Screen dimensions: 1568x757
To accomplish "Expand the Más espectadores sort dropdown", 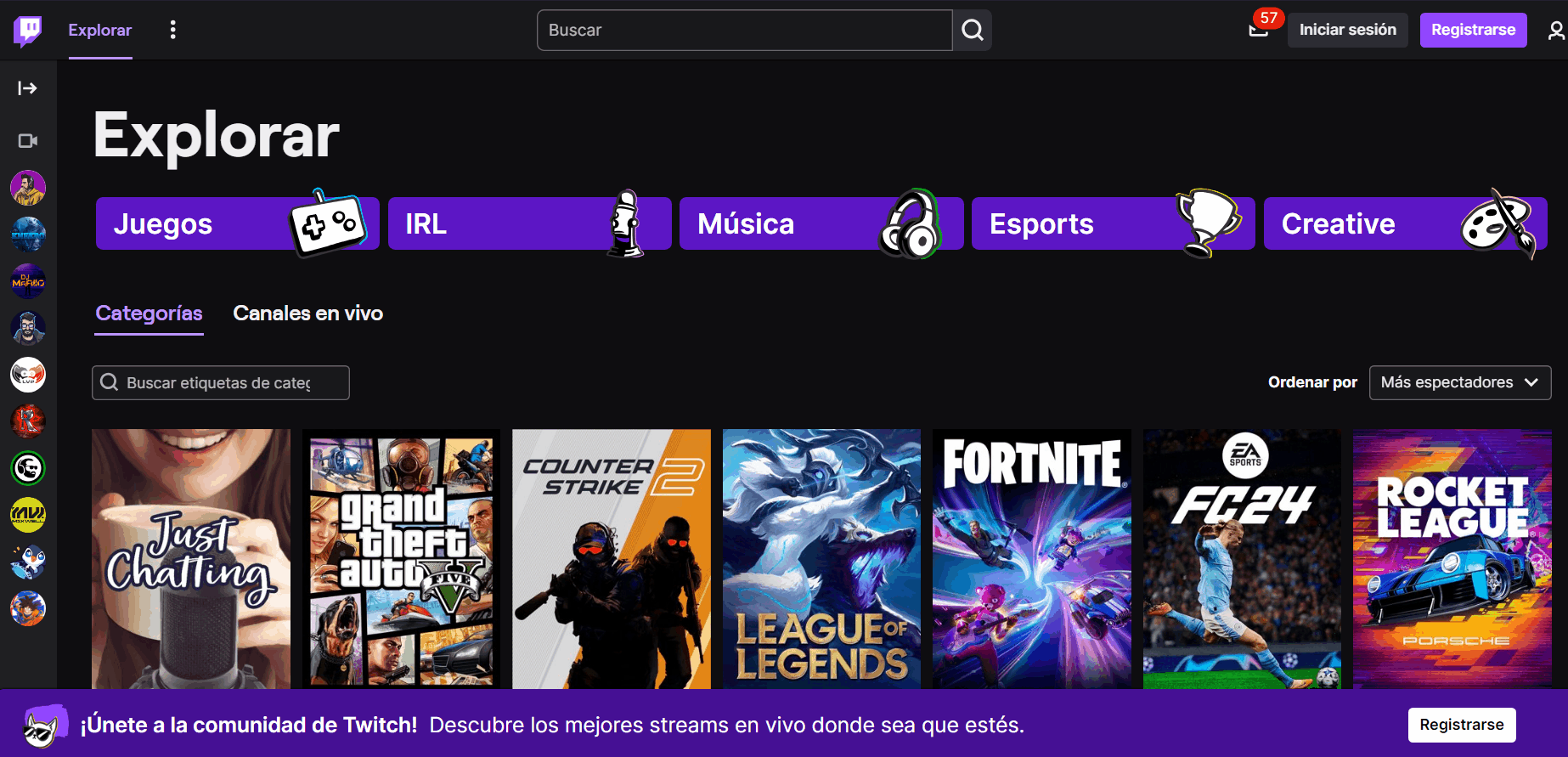I will coord(1459,382).
